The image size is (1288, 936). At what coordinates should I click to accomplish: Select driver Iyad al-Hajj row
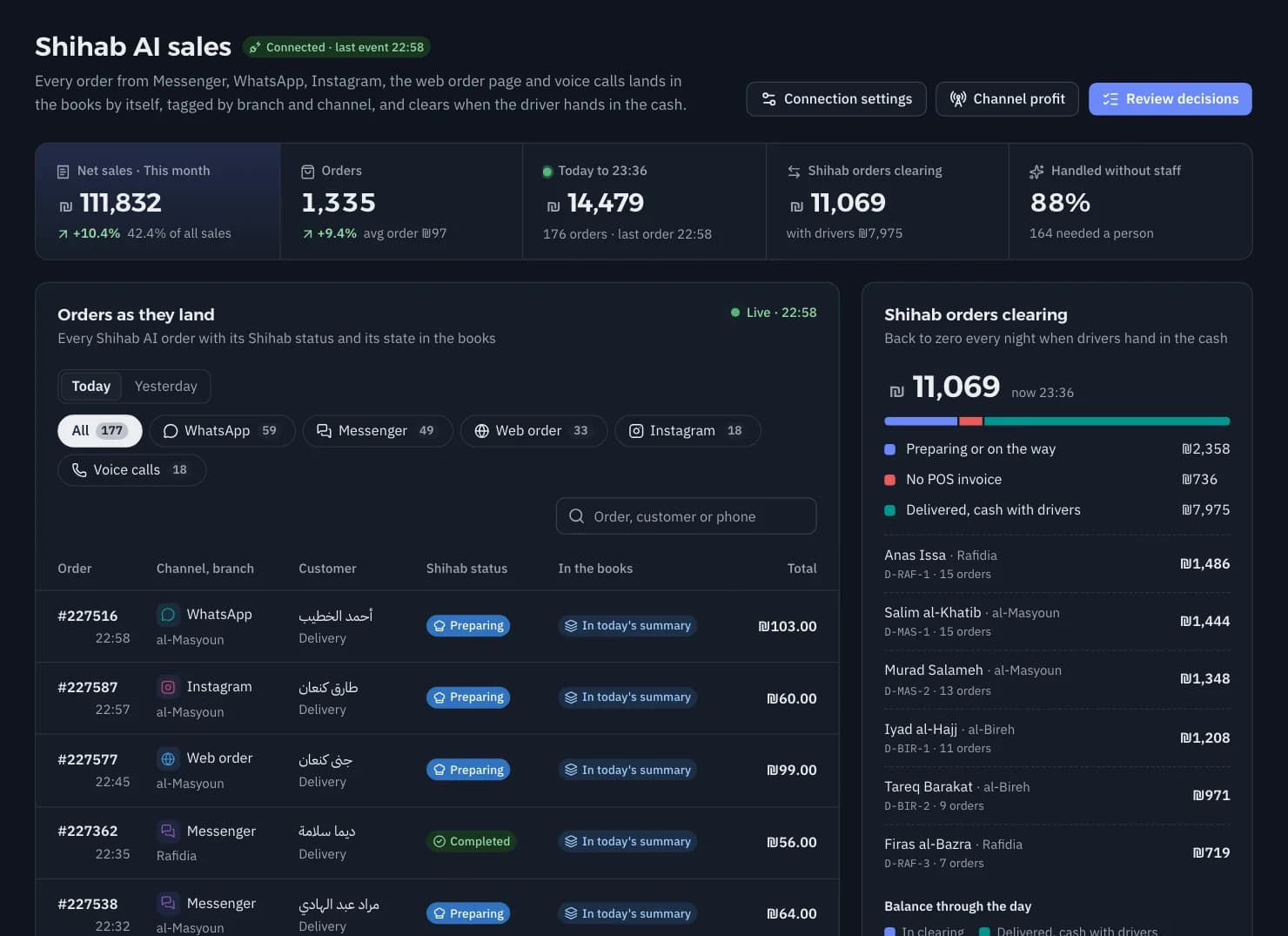[x=1057, y=738]
